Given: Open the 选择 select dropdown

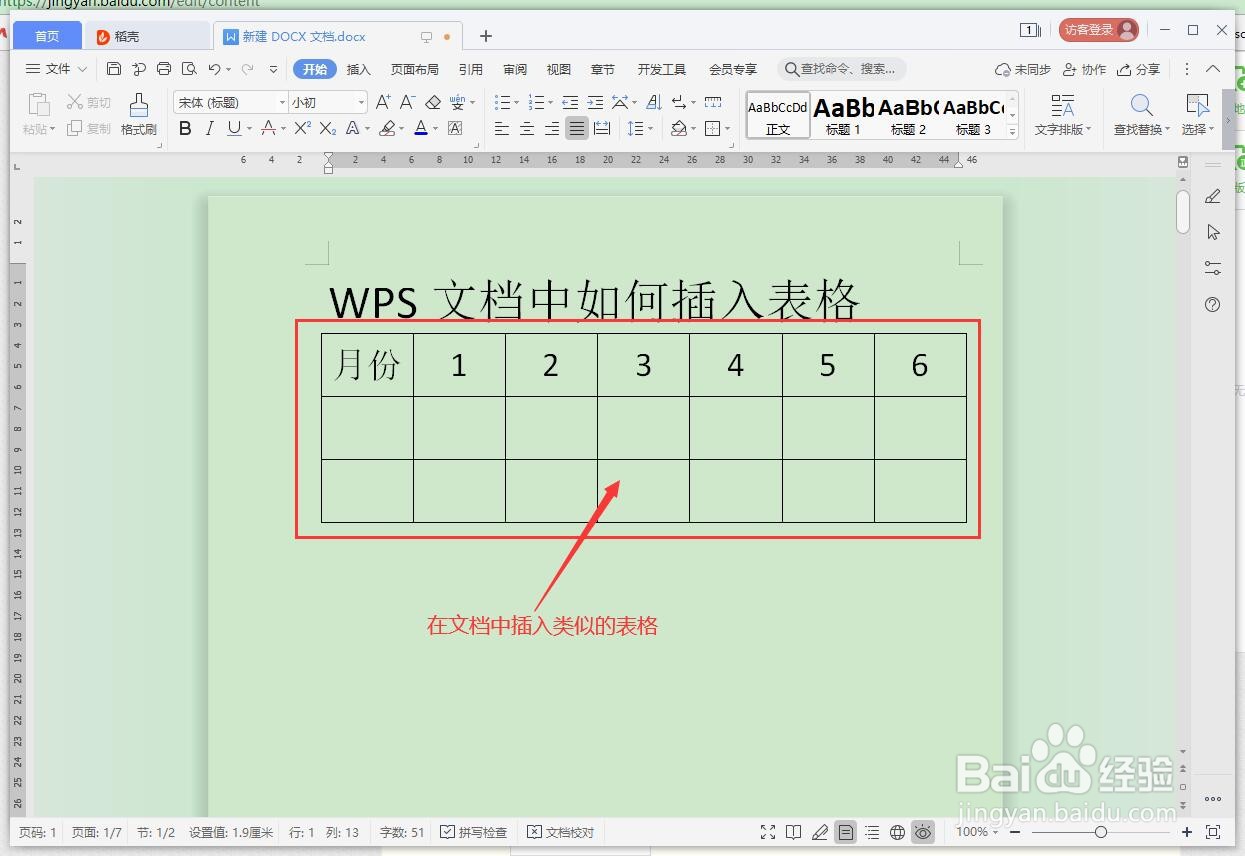Looking at the screenshot, I should tap(1197, 129).
